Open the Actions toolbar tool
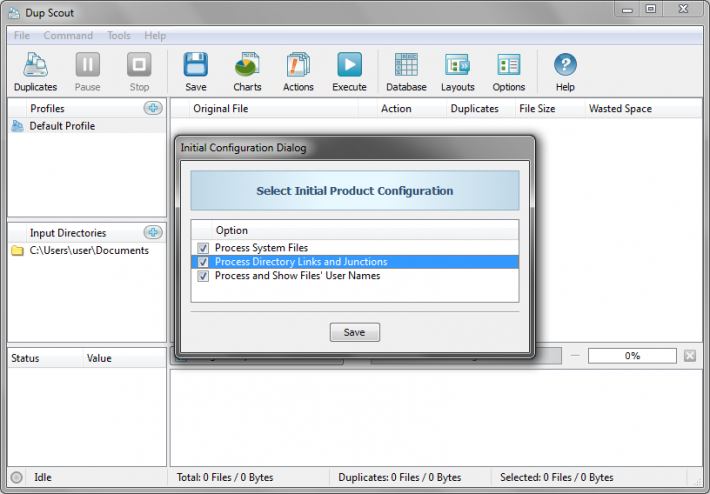The width and height of the screenshot is (710, 494). [298, 65]
